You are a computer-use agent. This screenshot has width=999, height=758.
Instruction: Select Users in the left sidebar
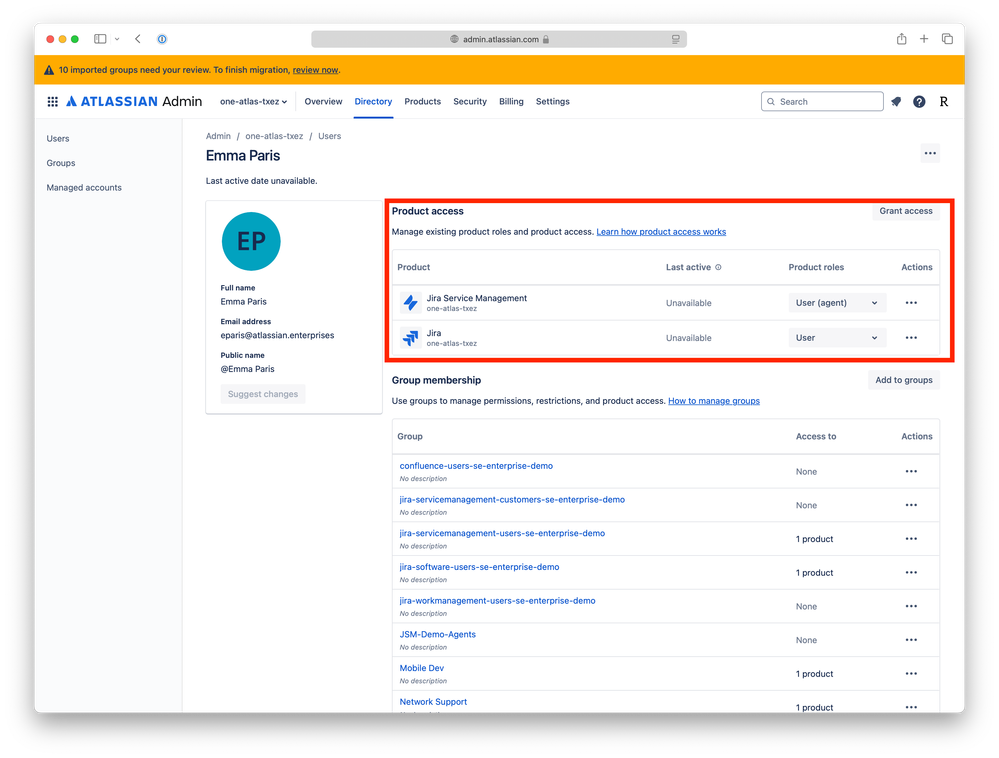tap(58, 139)
